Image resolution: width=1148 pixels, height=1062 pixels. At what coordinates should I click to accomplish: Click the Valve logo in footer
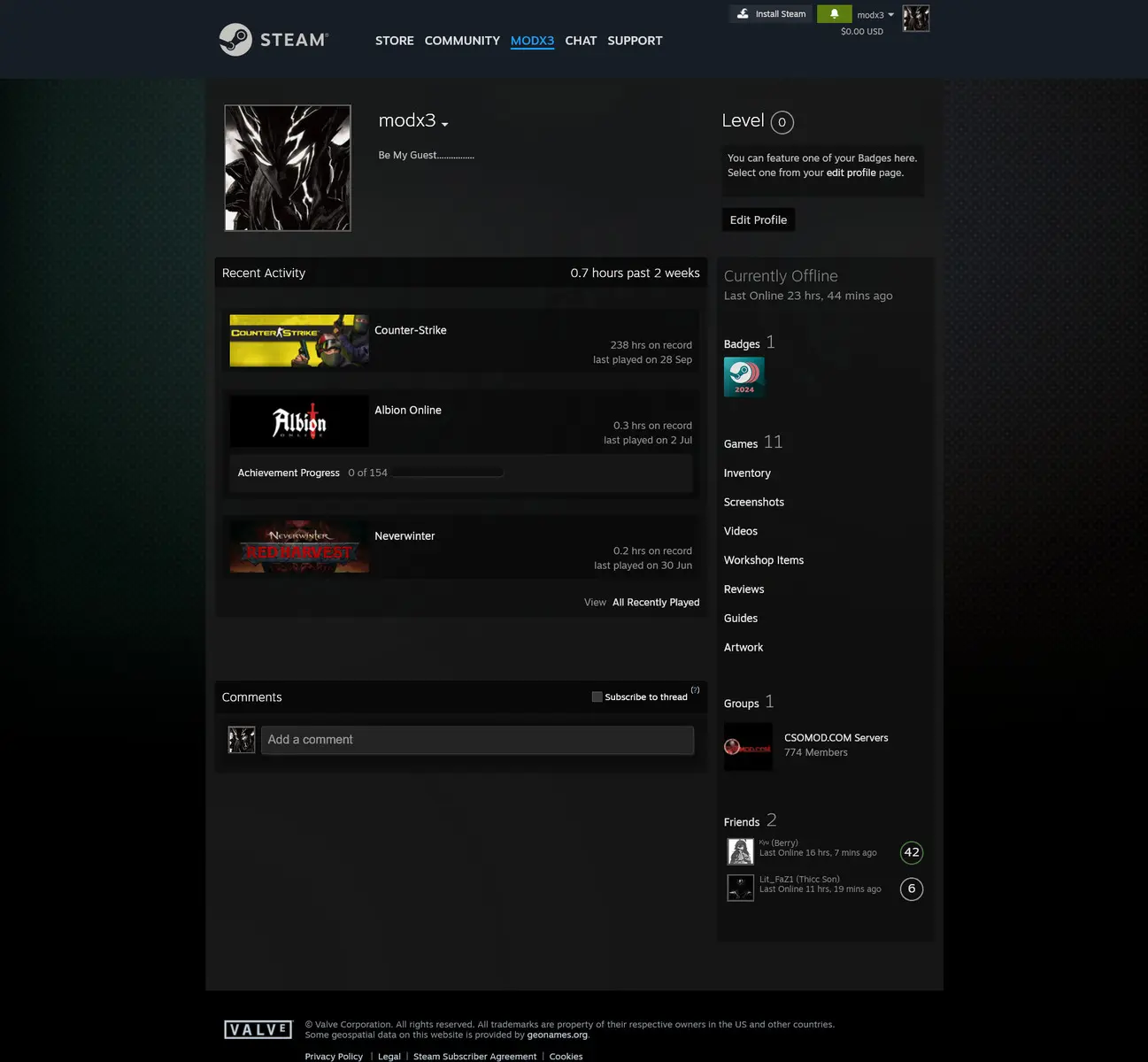(x=258, y=1029)
